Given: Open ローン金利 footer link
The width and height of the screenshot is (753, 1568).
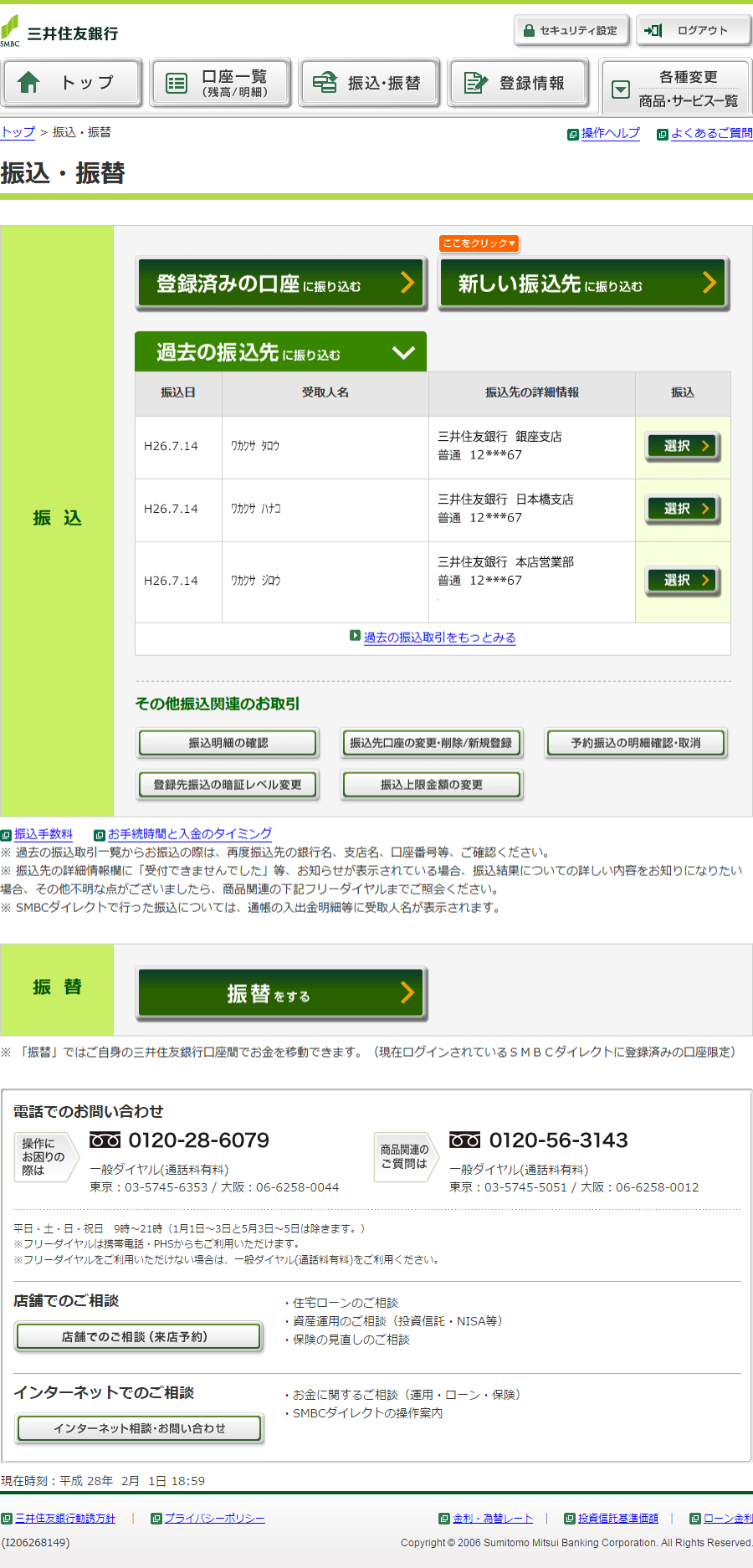Looking at the screenshot, I should (728, 1519).
